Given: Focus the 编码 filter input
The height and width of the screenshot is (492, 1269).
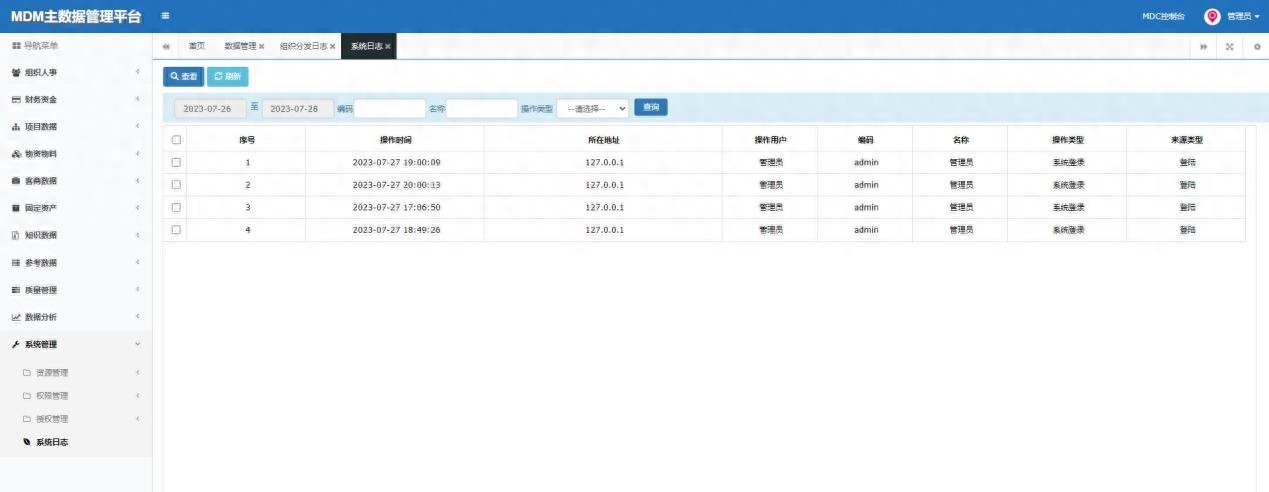Looking at the screenshot, I should (390, 108).
